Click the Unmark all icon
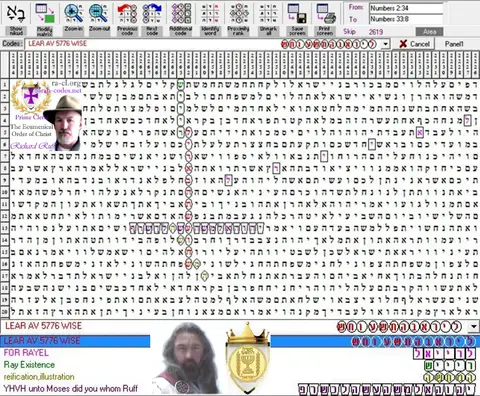480x396 pixels. [268, 13]
